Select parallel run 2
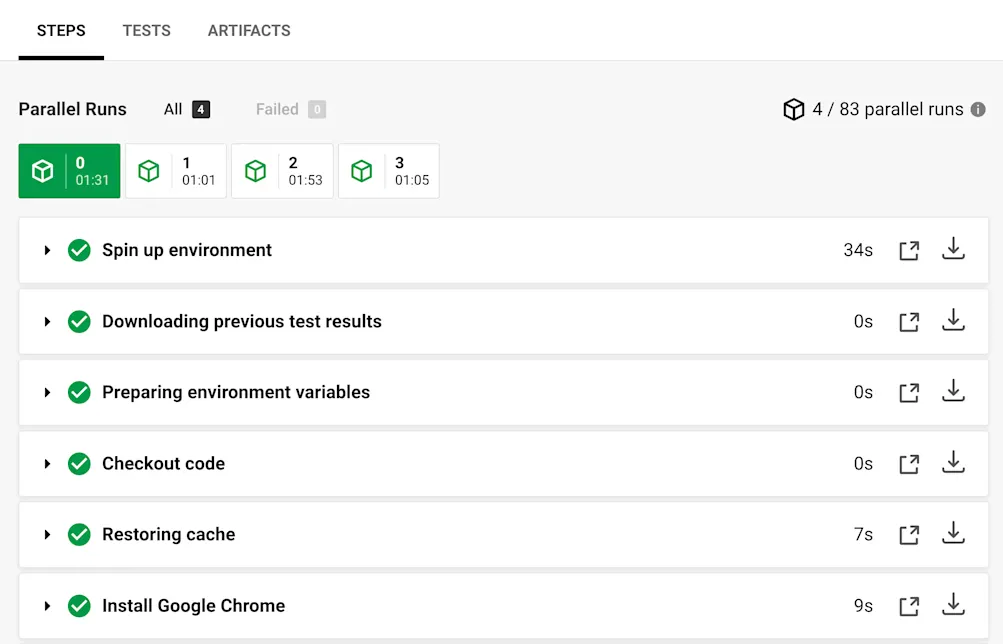The width and height of the screenshot is (1003, 644). pos(282,170)
